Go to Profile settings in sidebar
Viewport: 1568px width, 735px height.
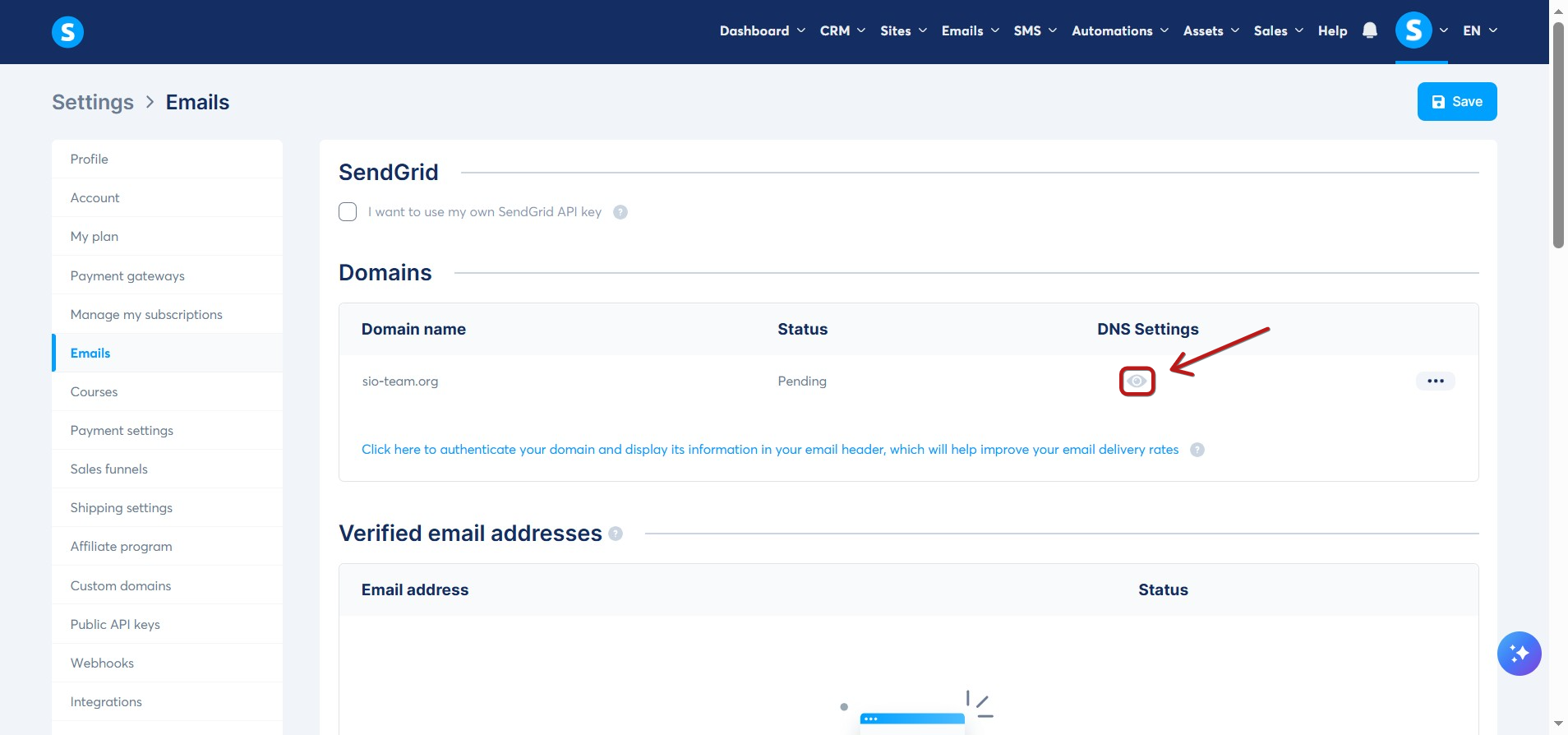tap(168, 159)
